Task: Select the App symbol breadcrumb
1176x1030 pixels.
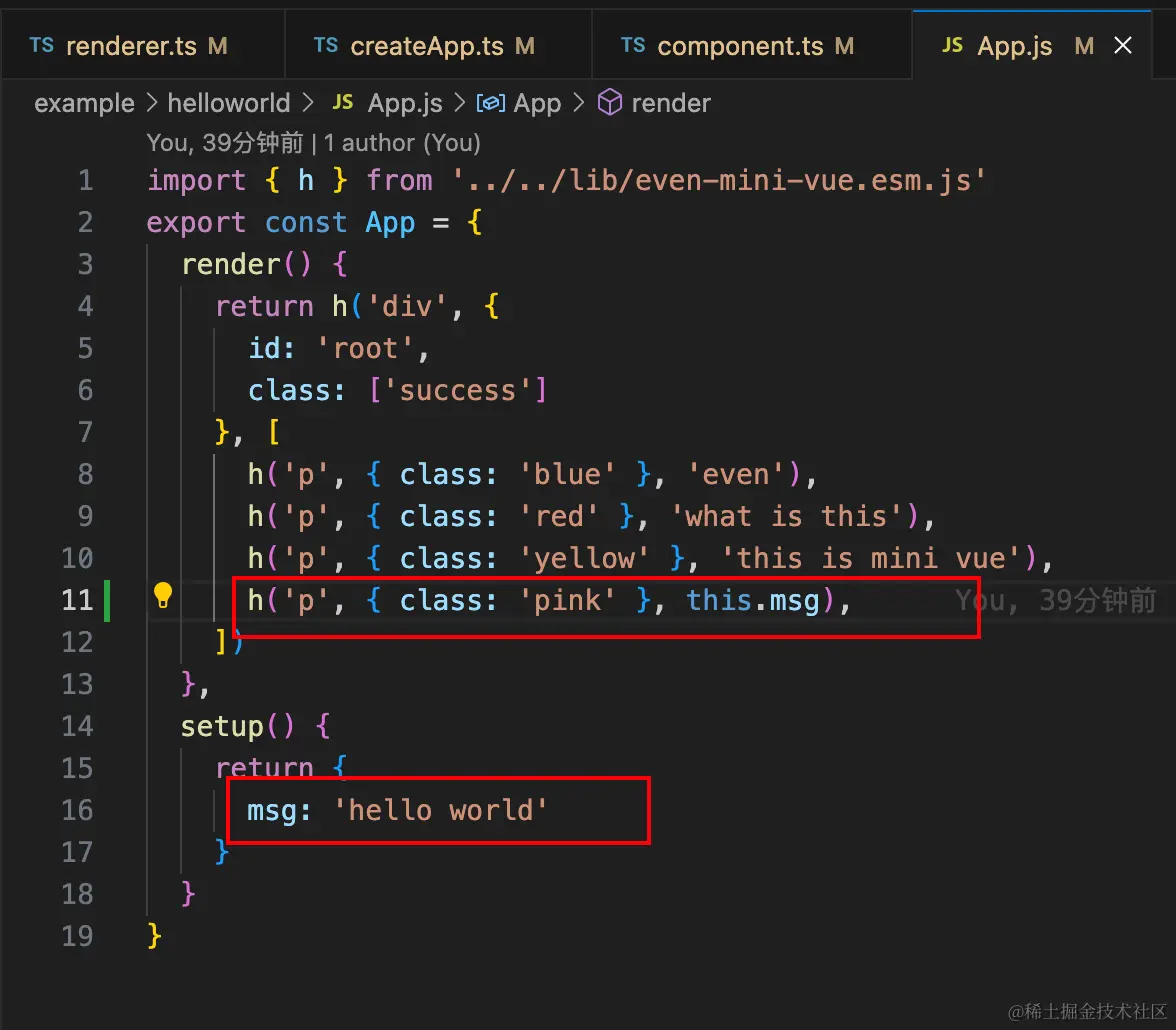Action: coord(537,103)
